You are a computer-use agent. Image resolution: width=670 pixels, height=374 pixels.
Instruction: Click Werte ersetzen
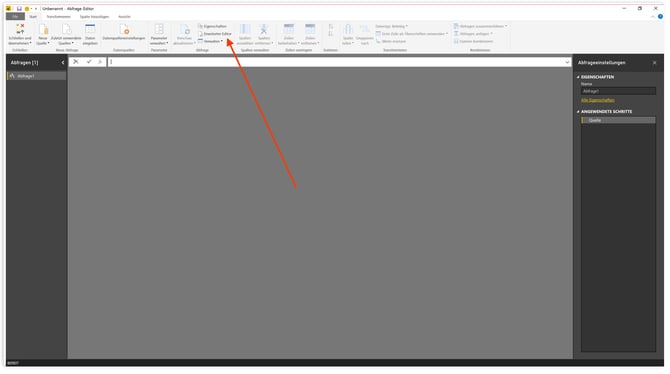coord(391,41)
